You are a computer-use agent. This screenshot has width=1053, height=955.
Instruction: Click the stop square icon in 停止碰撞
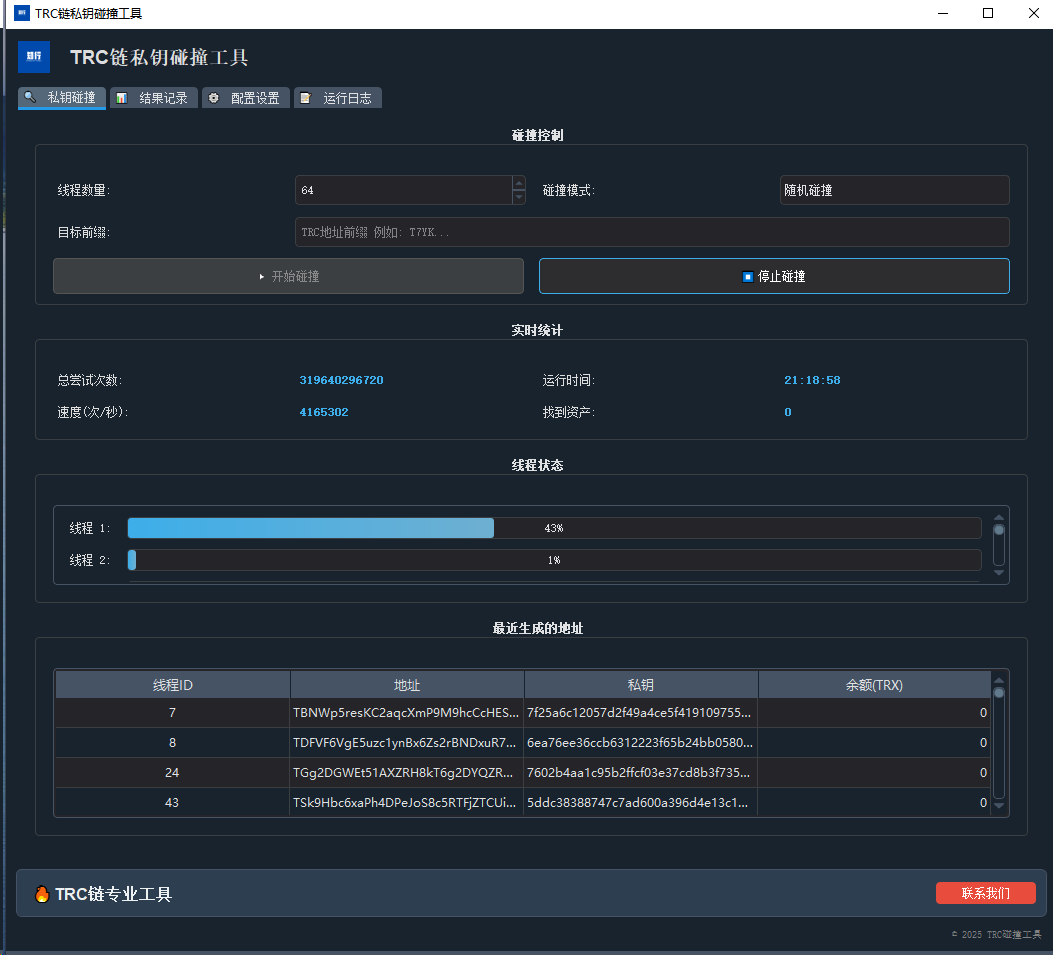(x=748, y=277)
